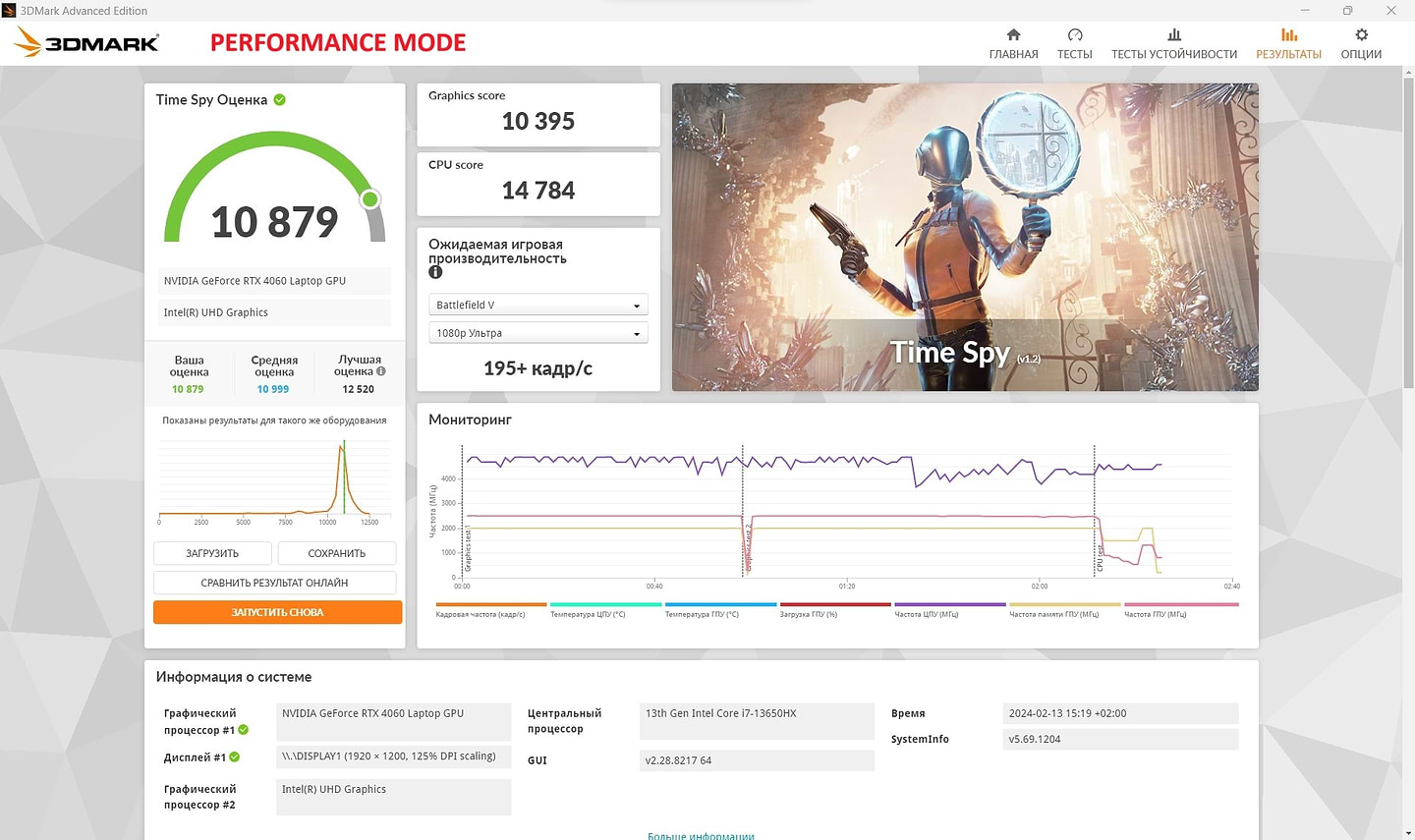Switch to the ГЛАВНАЯ tab label
Image resolution: width=1415 pixels, height=840 pixels.
[1013, 54]
